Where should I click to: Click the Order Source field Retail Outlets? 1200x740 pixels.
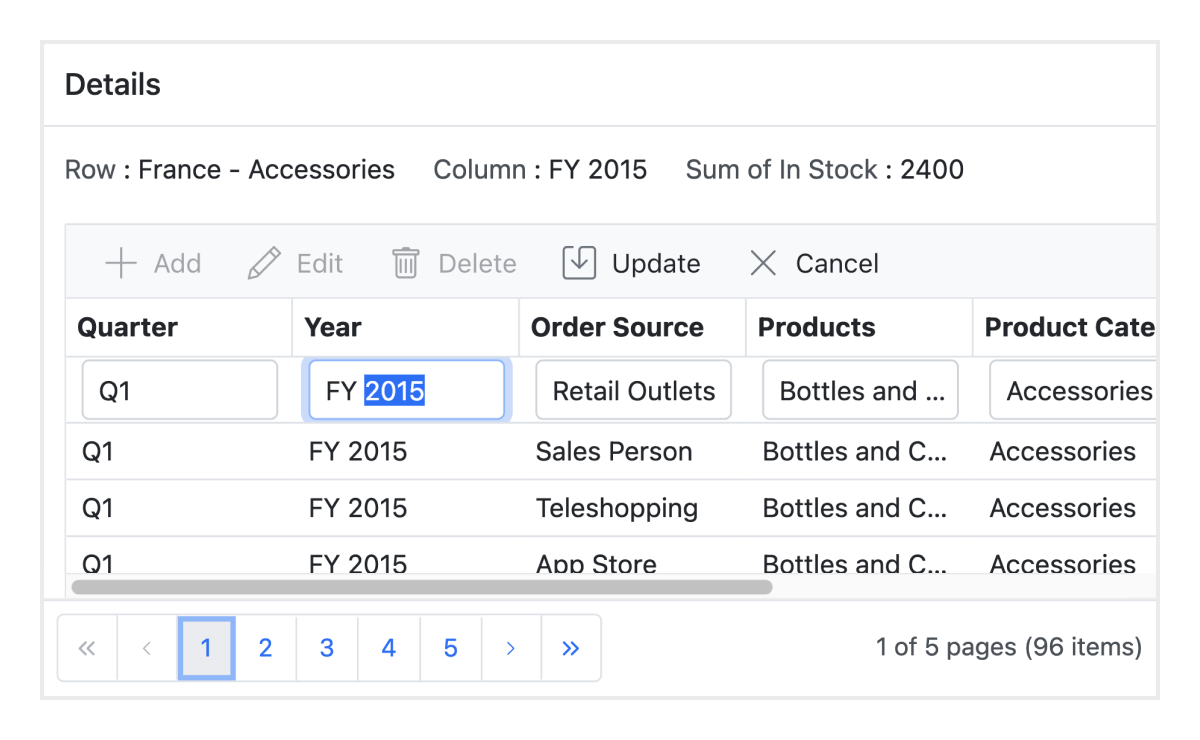(633, 391)
